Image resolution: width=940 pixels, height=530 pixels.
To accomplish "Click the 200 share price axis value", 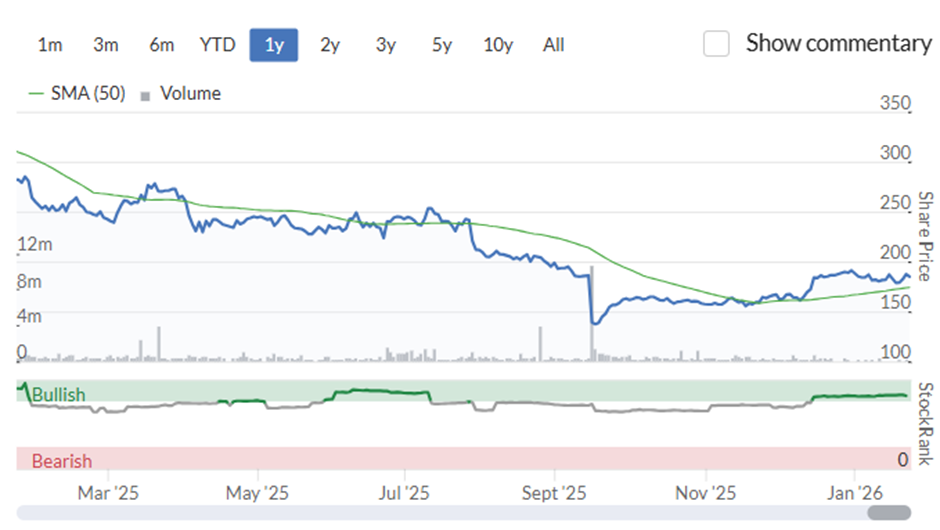I will pyautogui.click(x=895, y=252).
